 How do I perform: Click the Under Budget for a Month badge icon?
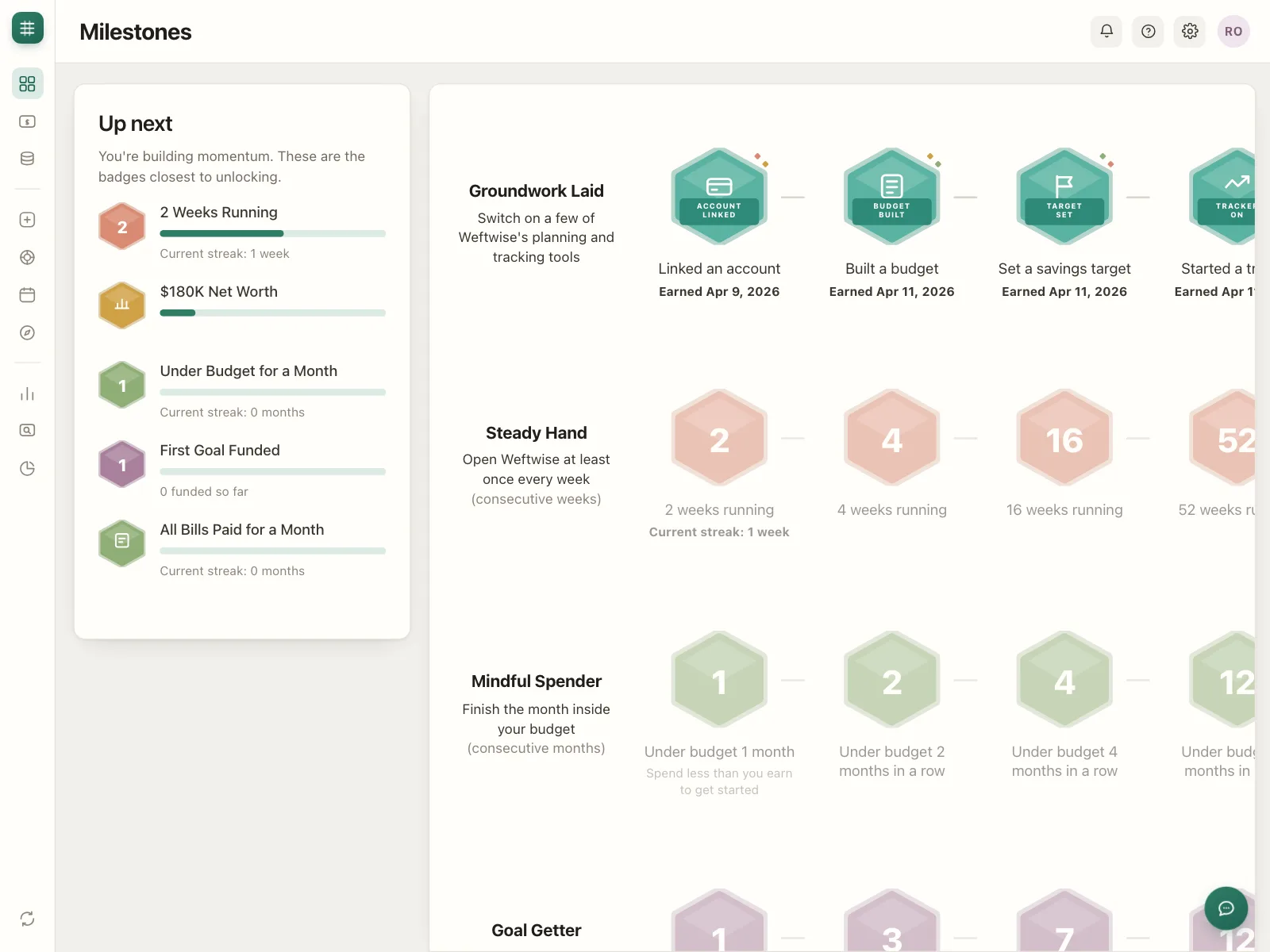(122, 385)
